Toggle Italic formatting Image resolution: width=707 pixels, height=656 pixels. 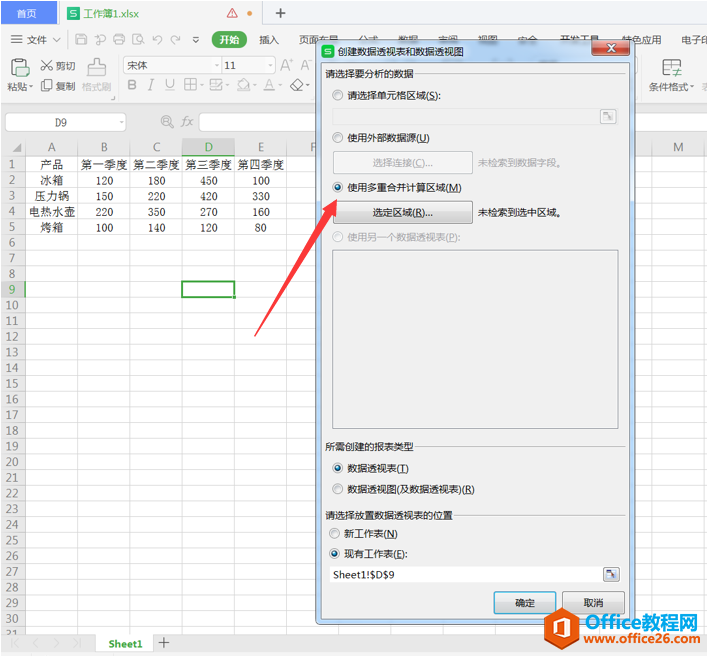click(151, 85)
